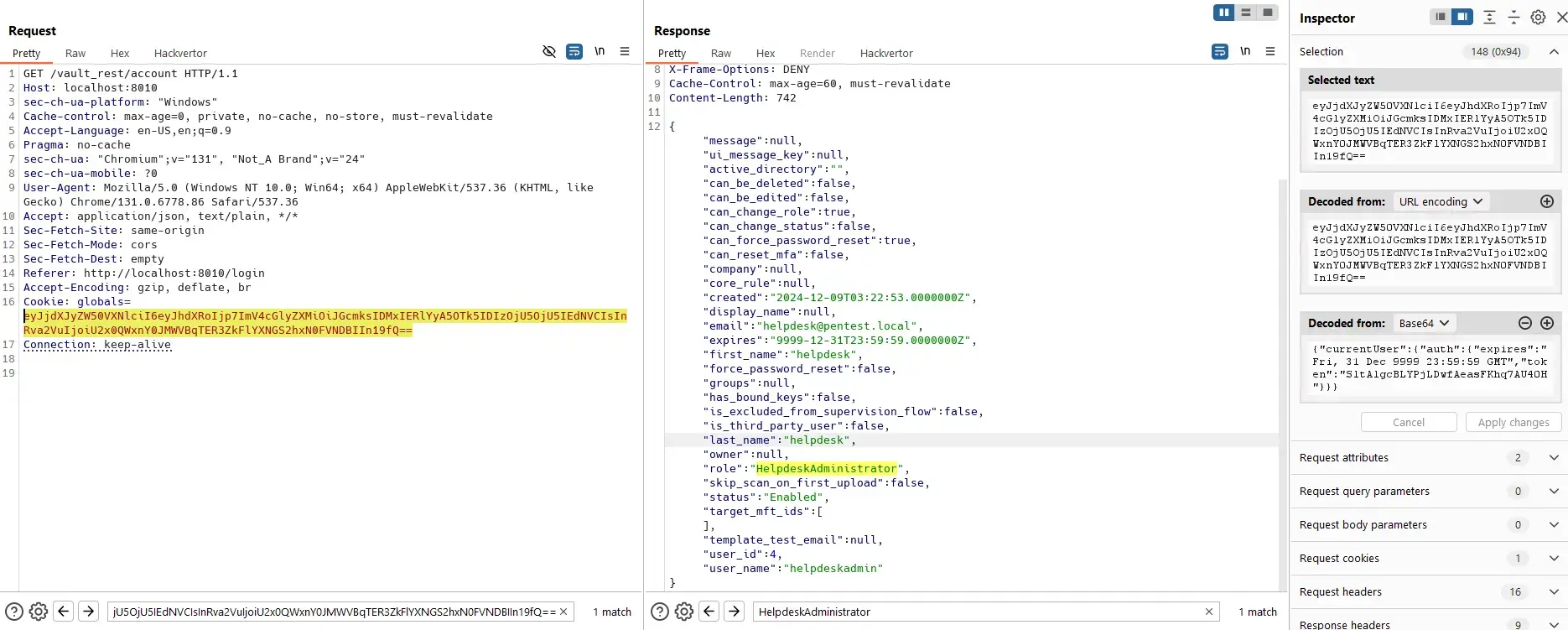Image resolution: width=1568 pixels, height=630 pixels.
Task: Click the highlighted HelpdeskAdministrator role value
Action: (827, 469)
